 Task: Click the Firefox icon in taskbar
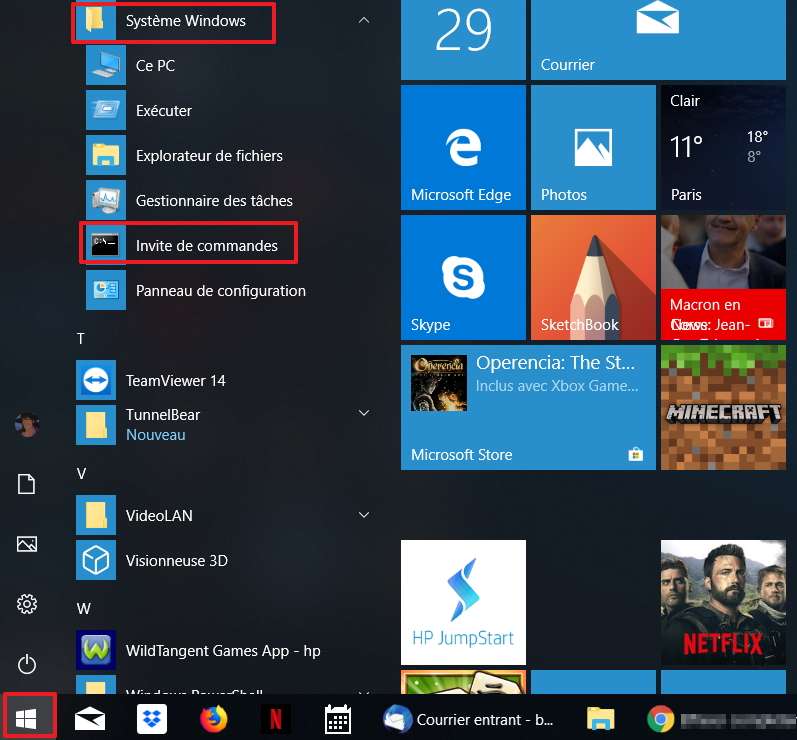click(x=213, y=718)
